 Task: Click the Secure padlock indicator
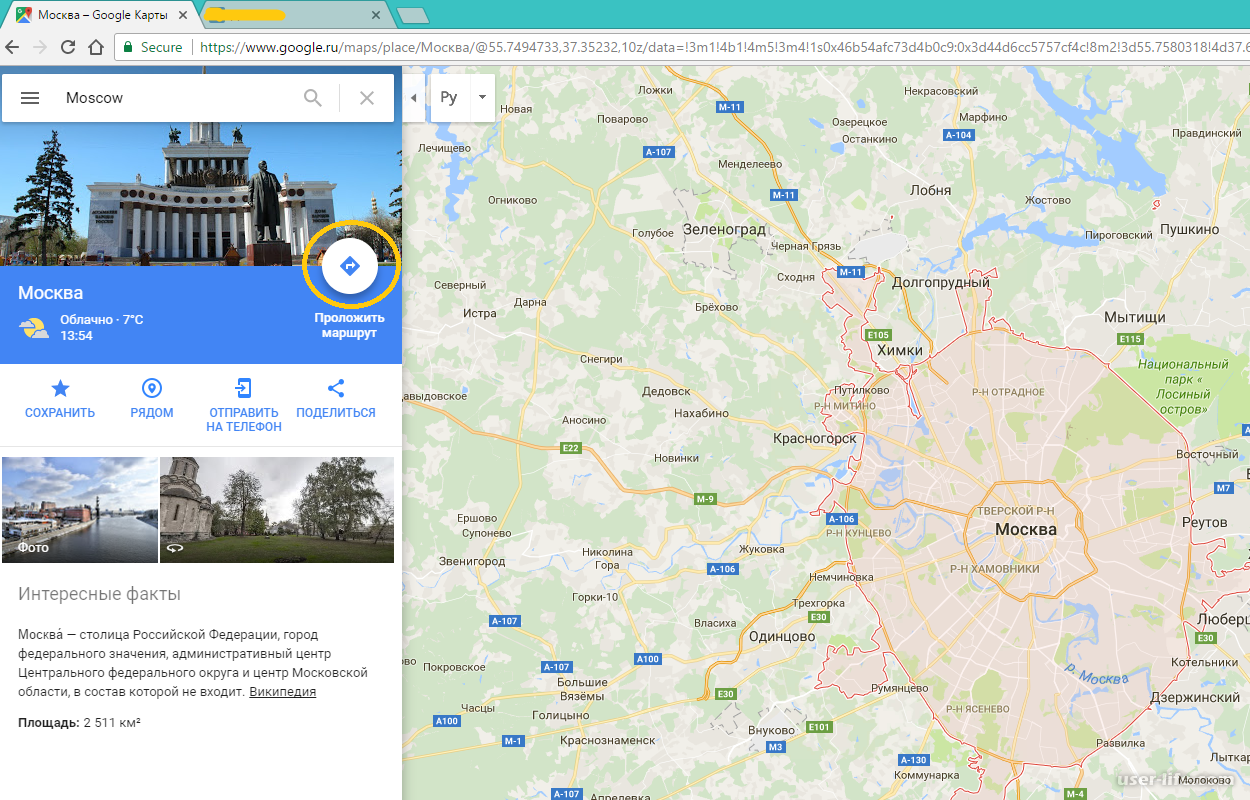[153, 47]
